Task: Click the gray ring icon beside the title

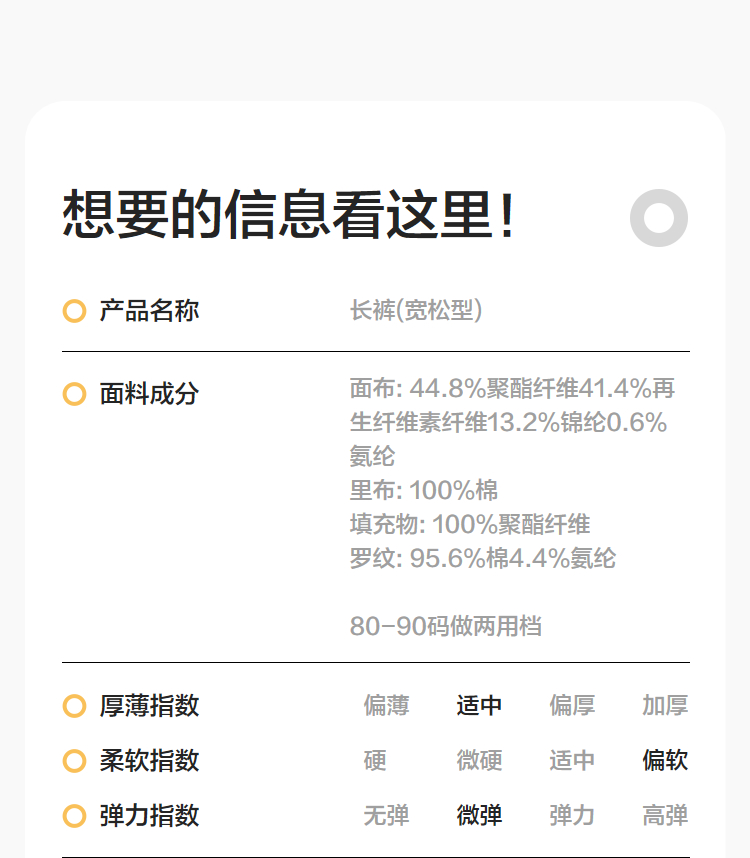Action: [659, 217]
